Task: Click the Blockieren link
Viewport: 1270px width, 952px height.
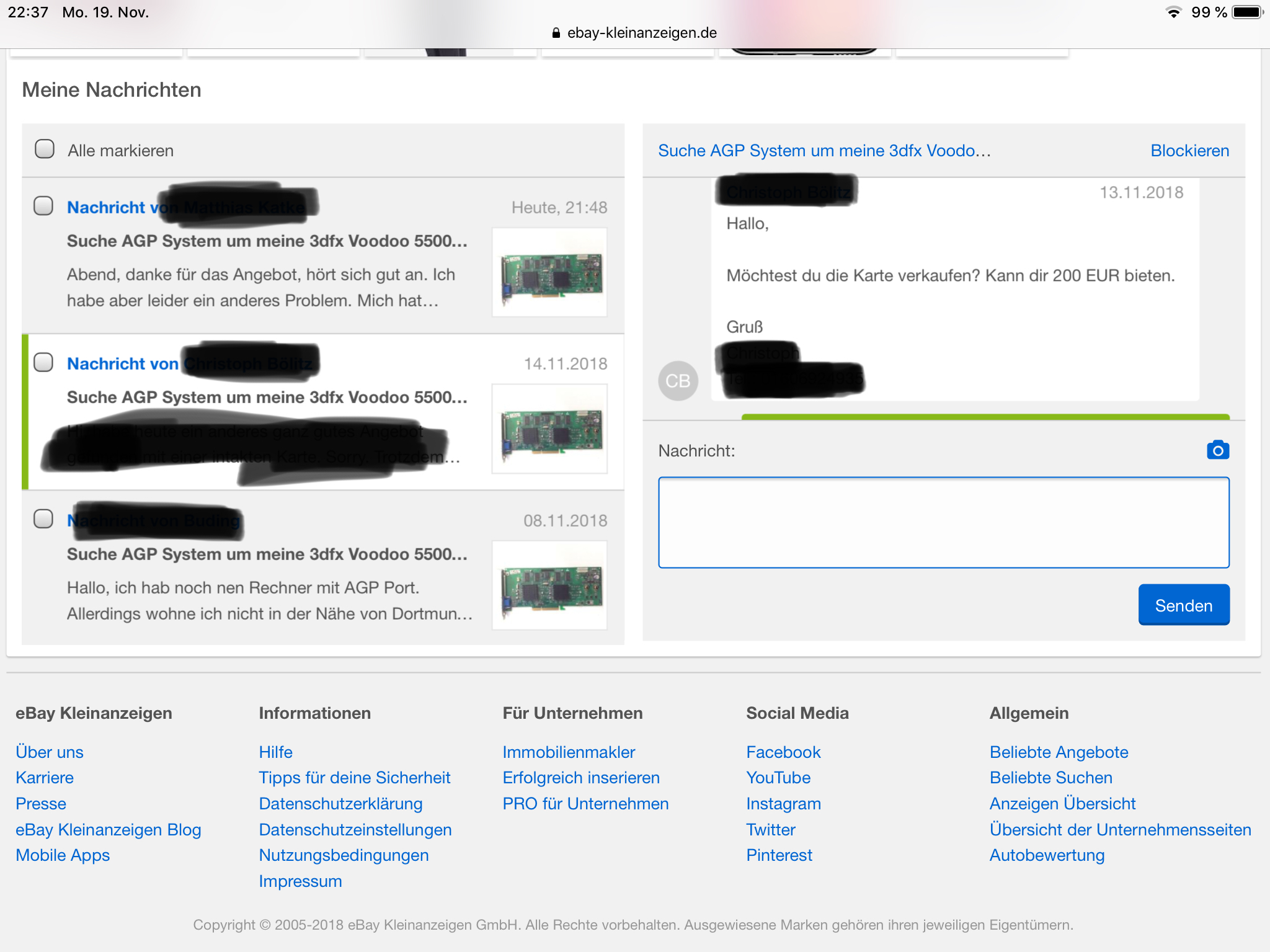Action: [1189, 151]
